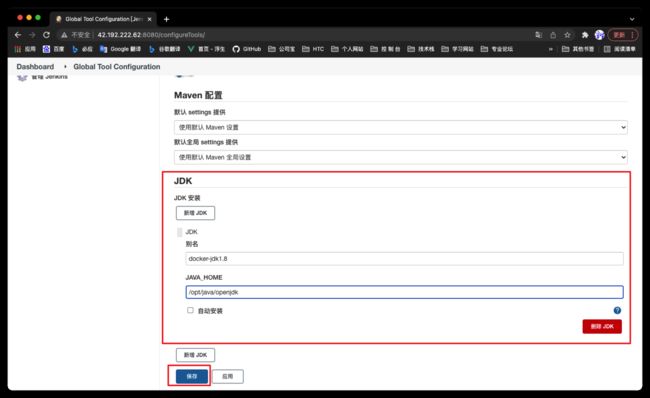Open the 默认全局 settings 提供 dropdown
Screen dimensions: 650x398
(x=400, y=157)
